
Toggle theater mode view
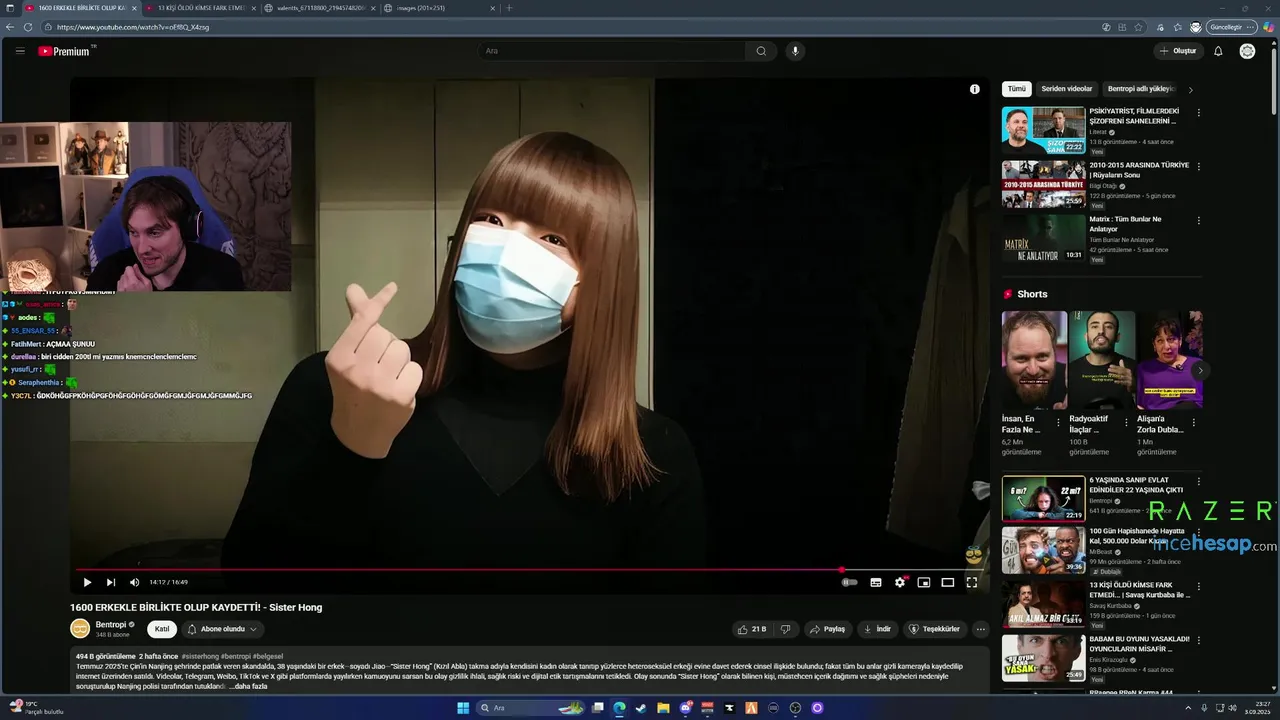pos(948,582)
